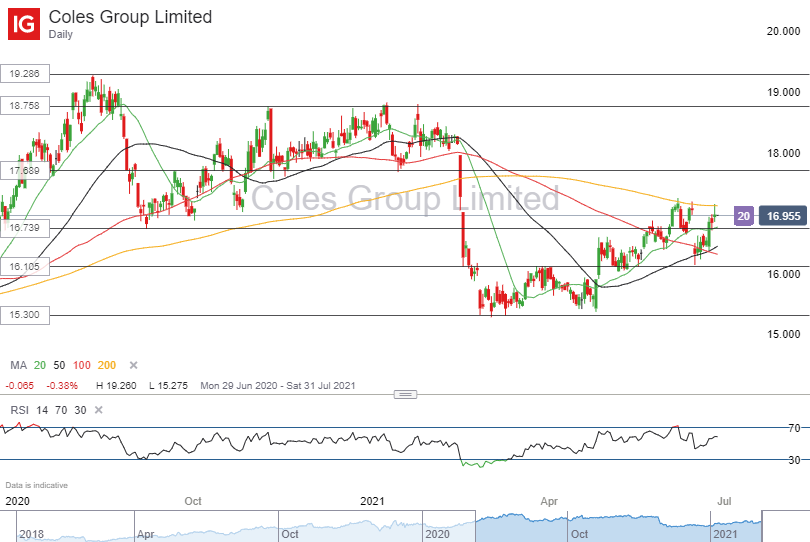Select the 16.739 price level label
810x542 pixels.
25,227
